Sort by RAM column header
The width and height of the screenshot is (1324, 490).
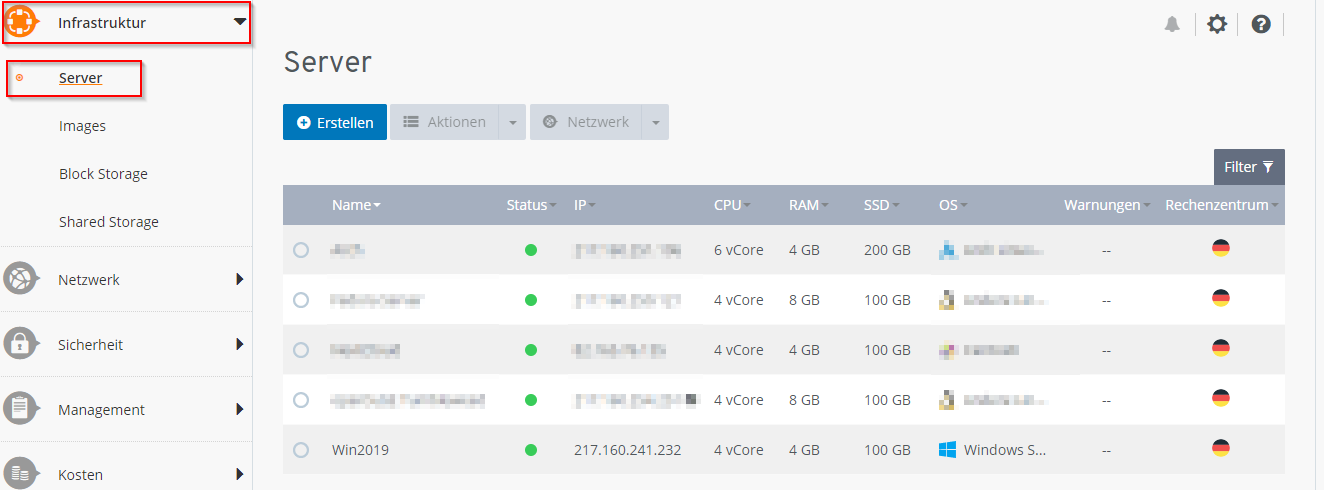[x=809, y=205]
